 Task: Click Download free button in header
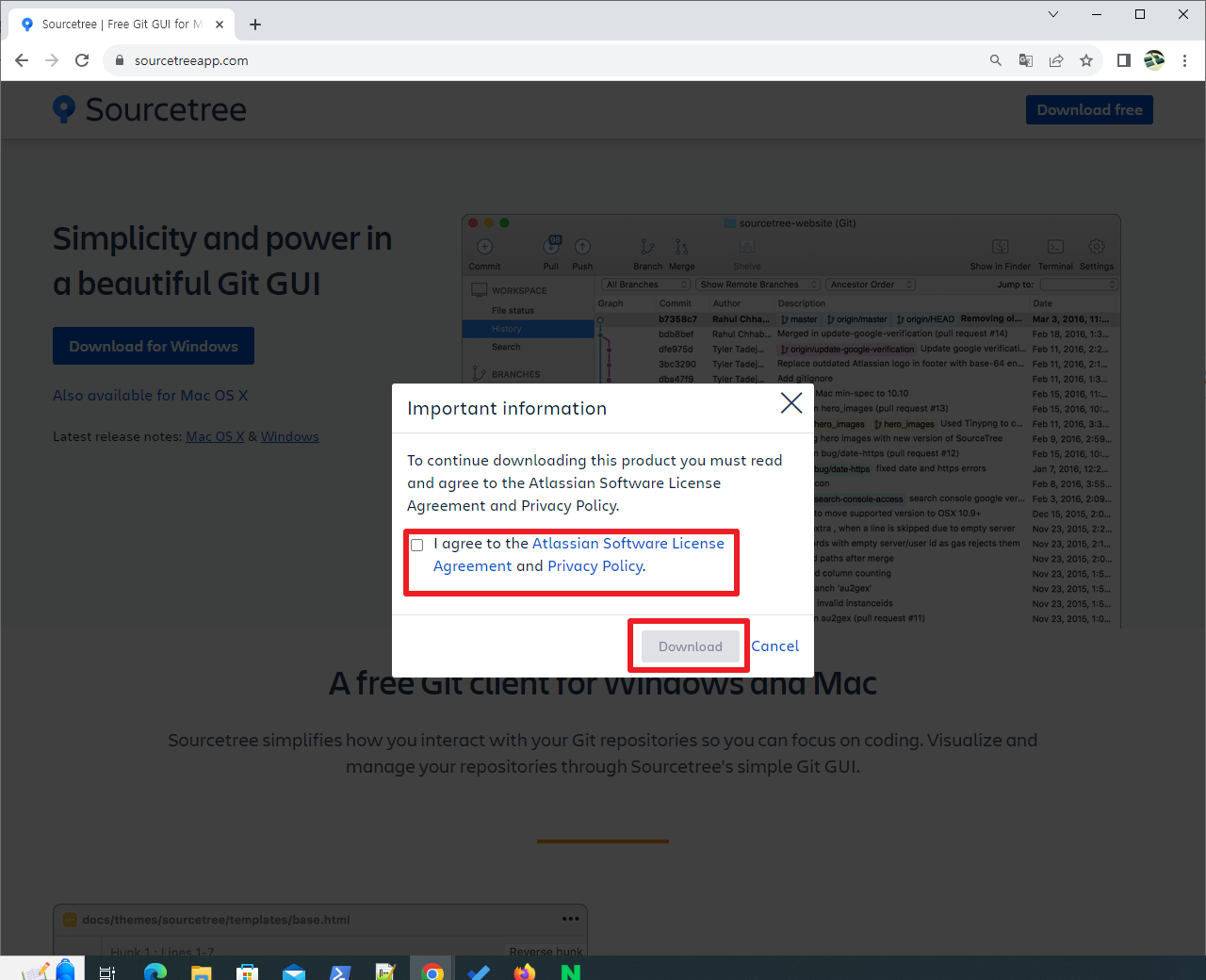tap(1089, 110)
